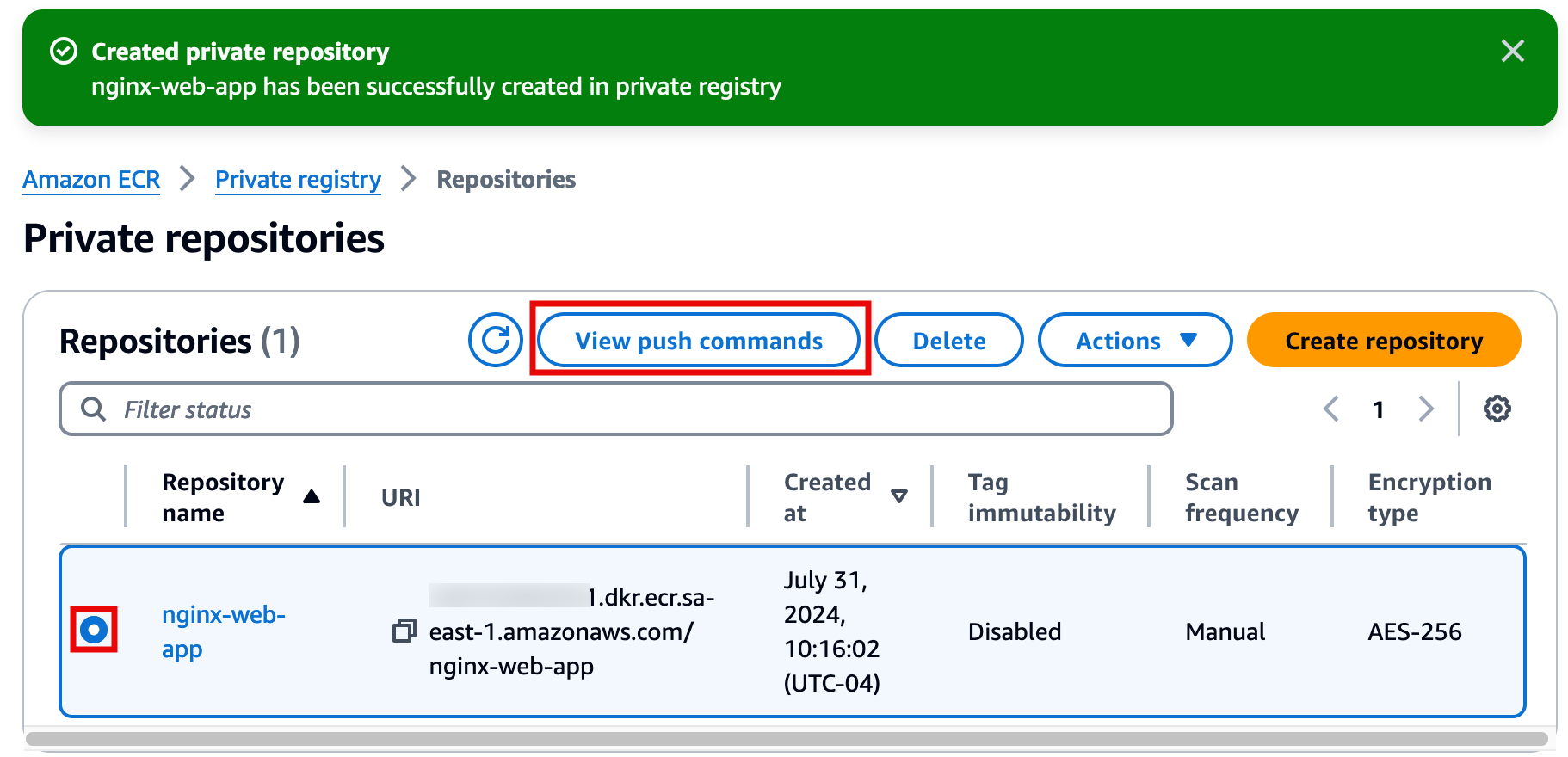
Task: Go to the next page arrow
Action: [1426, 409]
